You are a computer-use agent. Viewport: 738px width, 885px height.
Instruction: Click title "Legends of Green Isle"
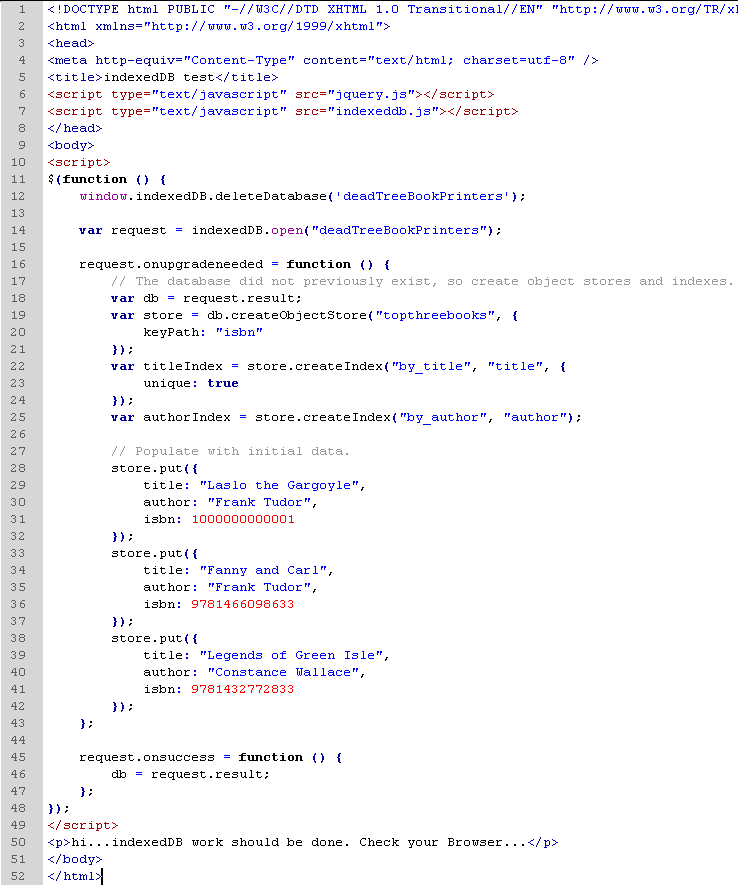[292, 655]
